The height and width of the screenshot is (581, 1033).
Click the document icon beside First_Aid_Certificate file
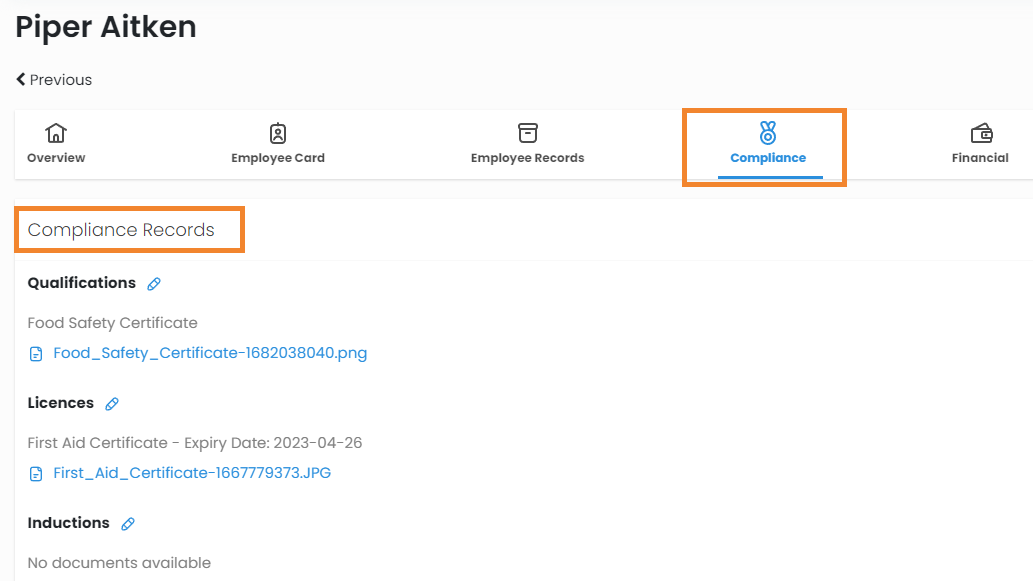[36, 474]
